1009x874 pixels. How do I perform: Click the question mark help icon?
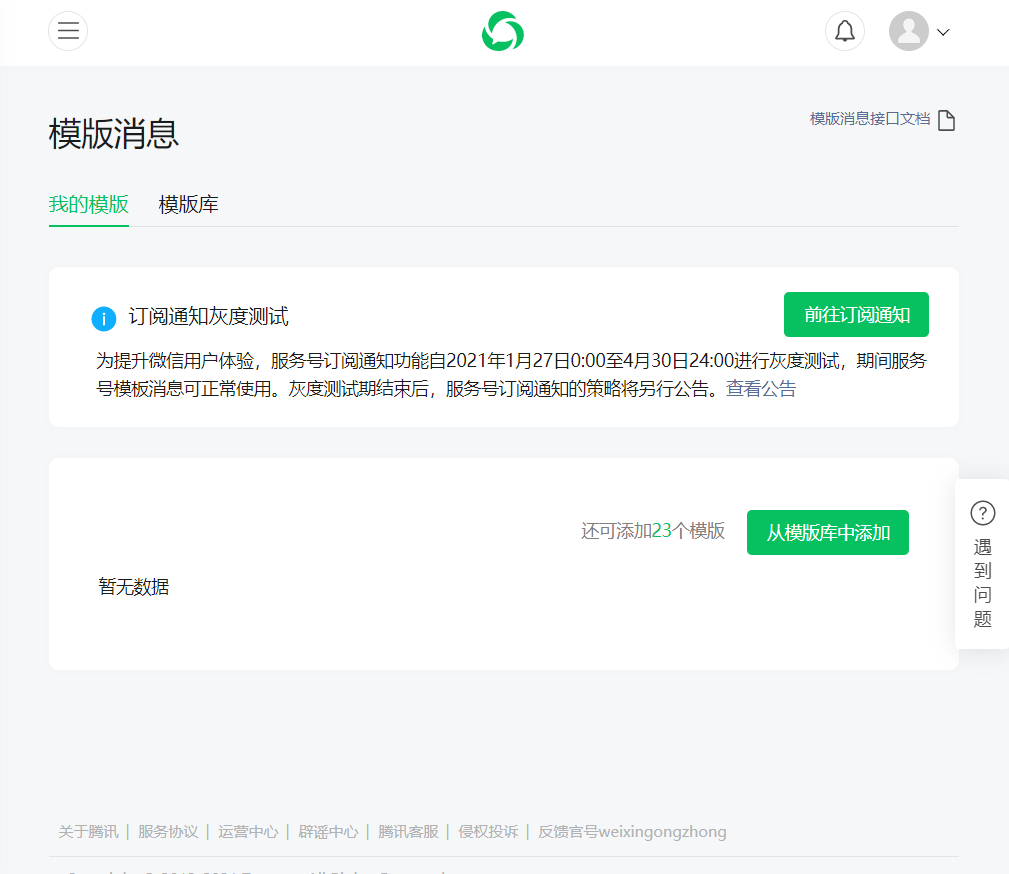(983, 513)
